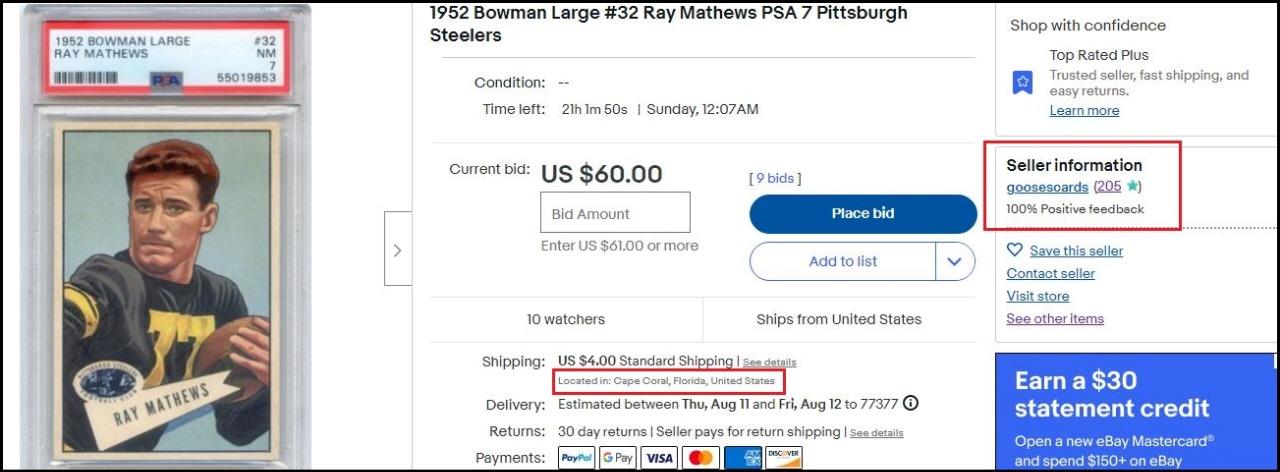Click the Discover card icon
Screen dimensions: 1280x472
coord(783,457)
